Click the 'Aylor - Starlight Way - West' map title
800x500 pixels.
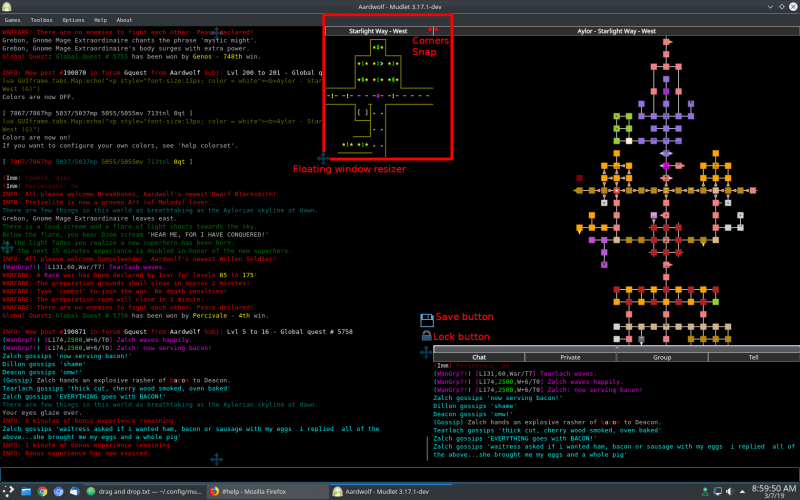tap(616, 31)
